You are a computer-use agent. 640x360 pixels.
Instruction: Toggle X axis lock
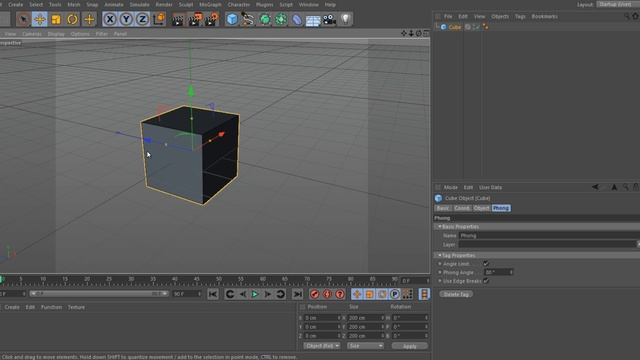point(110,19)
